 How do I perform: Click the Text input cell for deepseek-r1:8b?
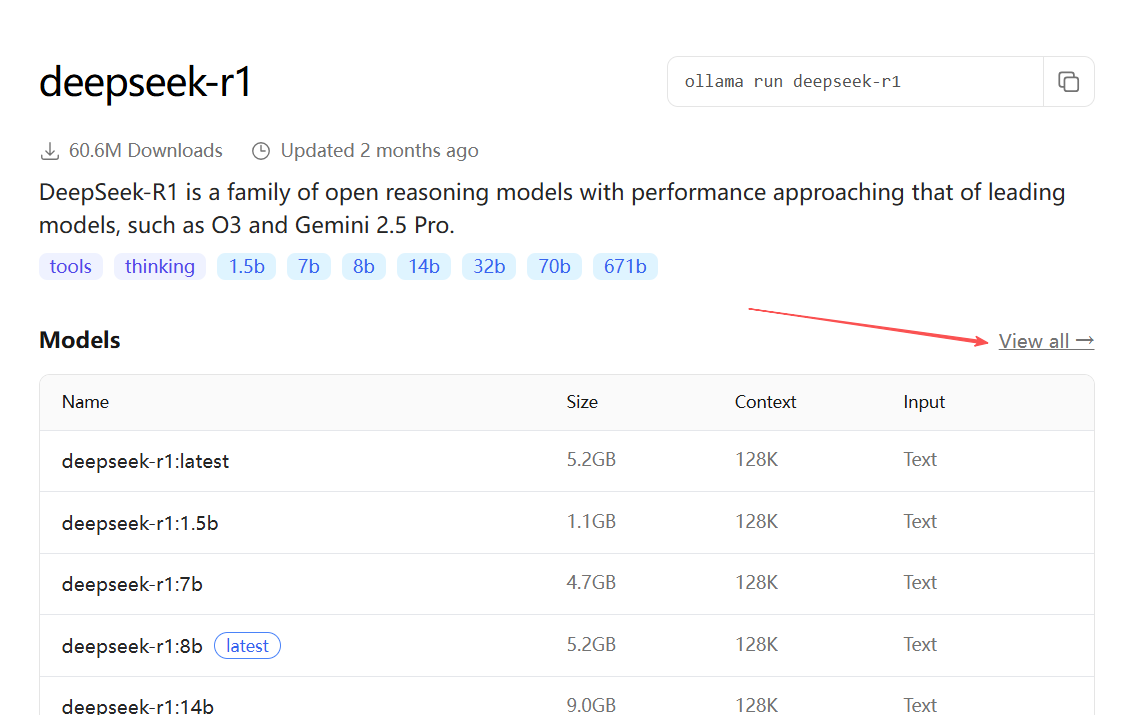(920, 644)
